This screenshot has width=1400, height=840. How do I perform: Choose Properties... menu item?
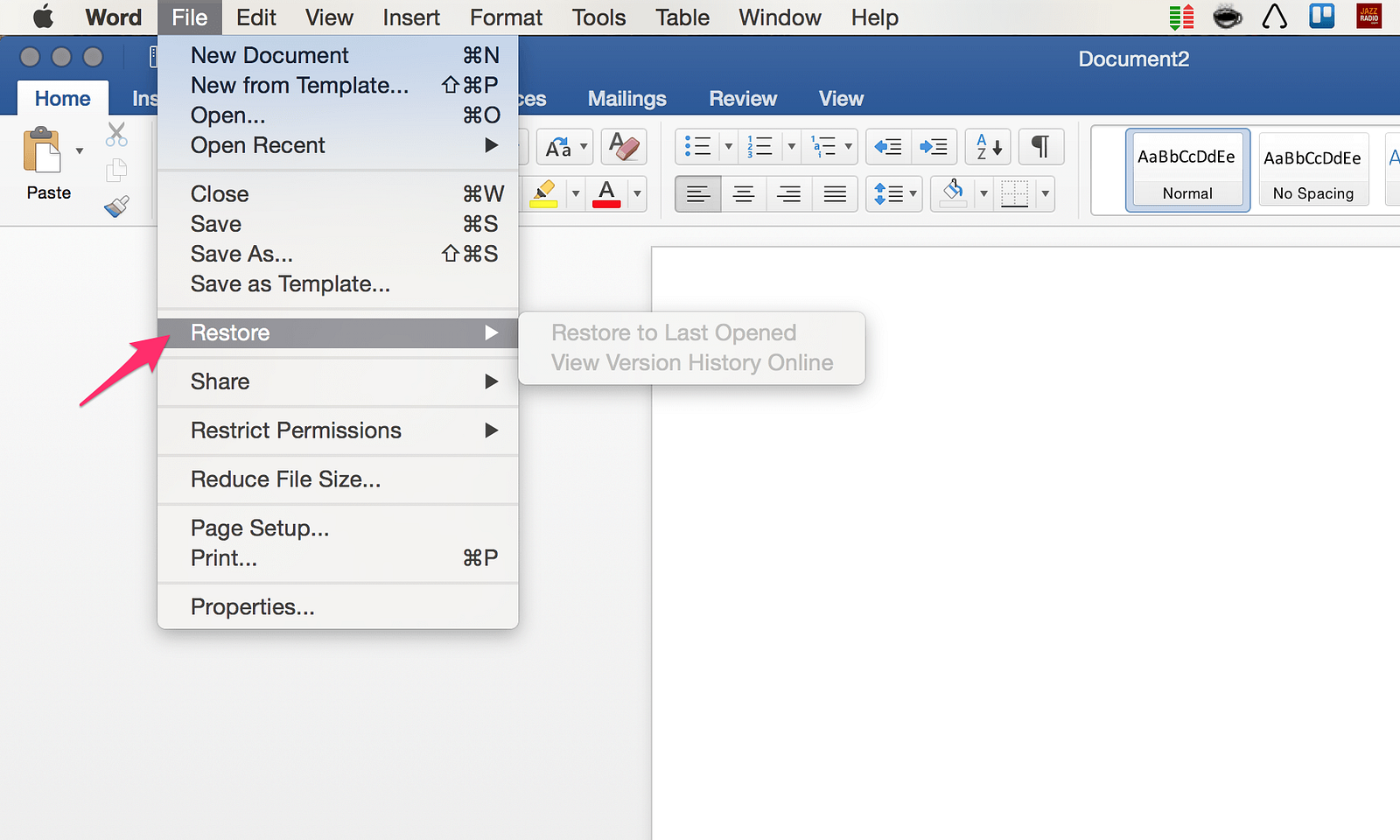click(x=338, y=606)
